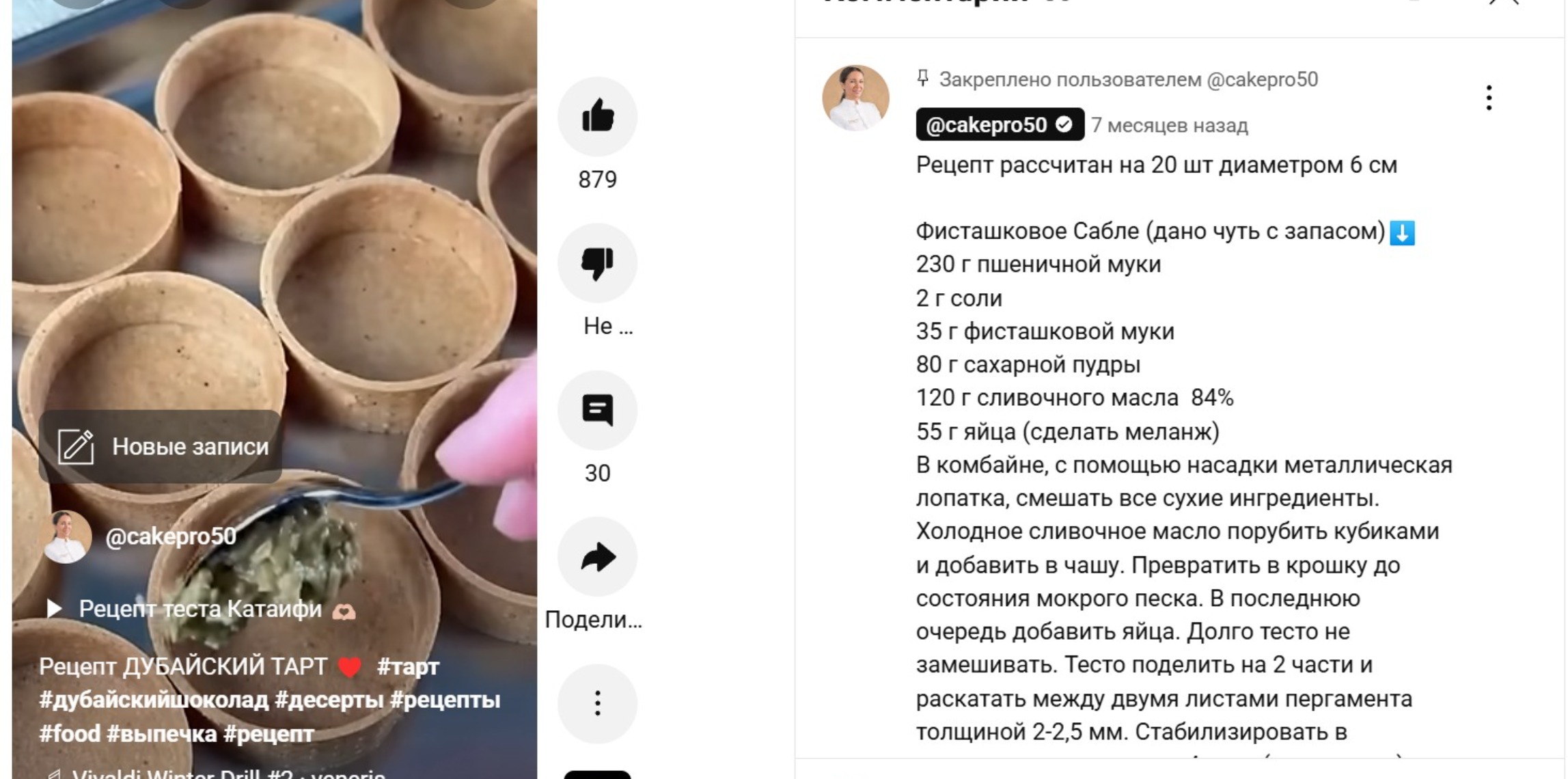Click the 7 месяцев назад timestamp
Image resolution: width=1568 pixels, height=779 pixels.
coord(1170,126)
